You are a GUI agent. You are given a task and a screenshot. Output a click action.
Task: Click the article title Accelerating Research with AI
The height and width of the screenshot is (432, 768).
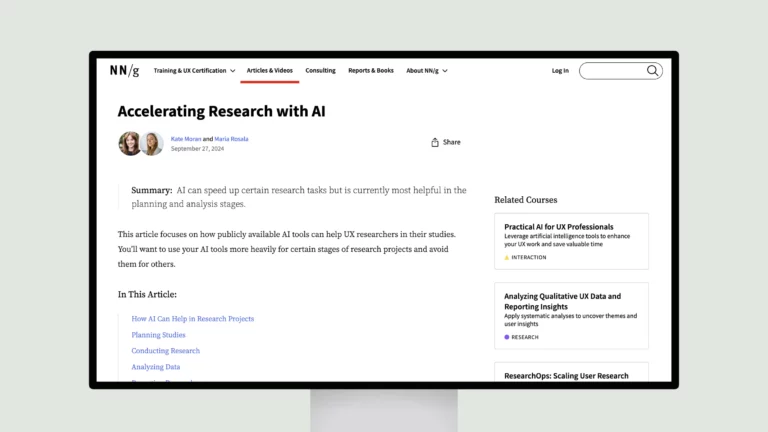221,111
